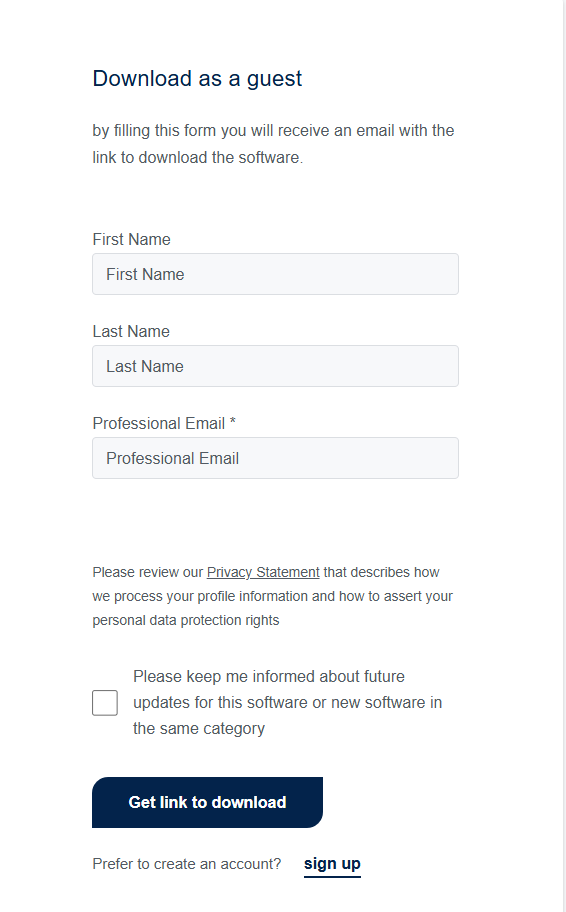Click the checkbox label about future updates
Image resolution: width=566 pixels, height=912 pixels.
(x=287, y=703)
